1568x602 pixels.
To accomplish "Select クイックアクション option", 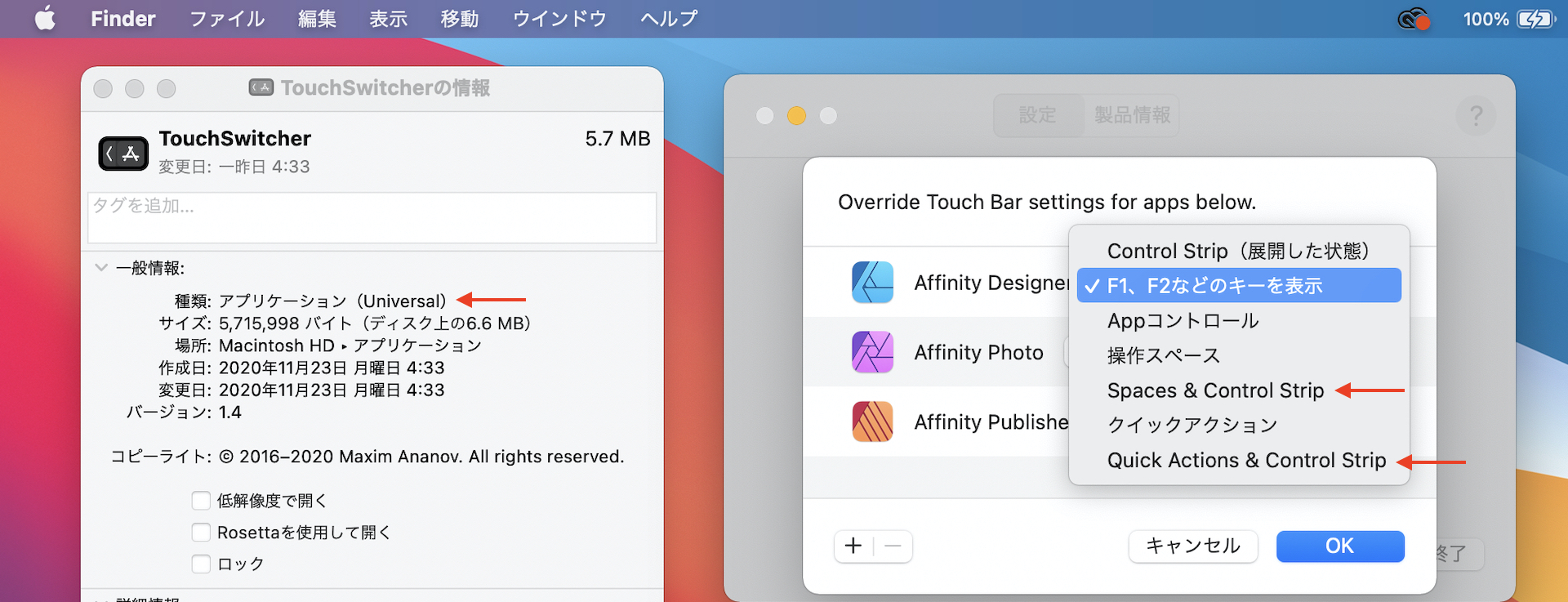I will click(1239, 425).
